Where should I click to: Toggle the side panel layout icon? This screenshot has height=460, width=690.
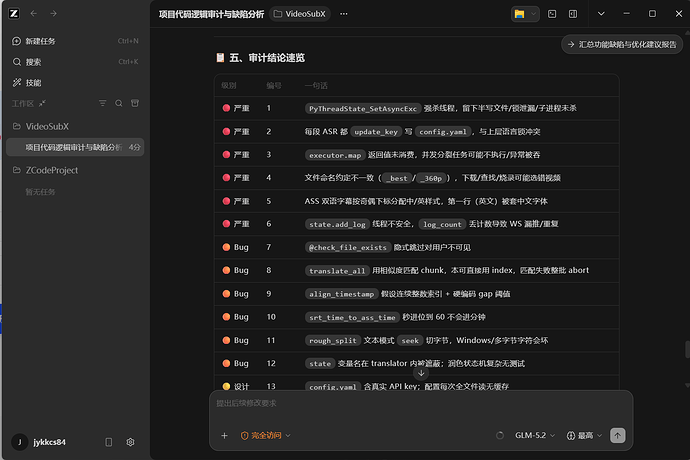point(573,14)
